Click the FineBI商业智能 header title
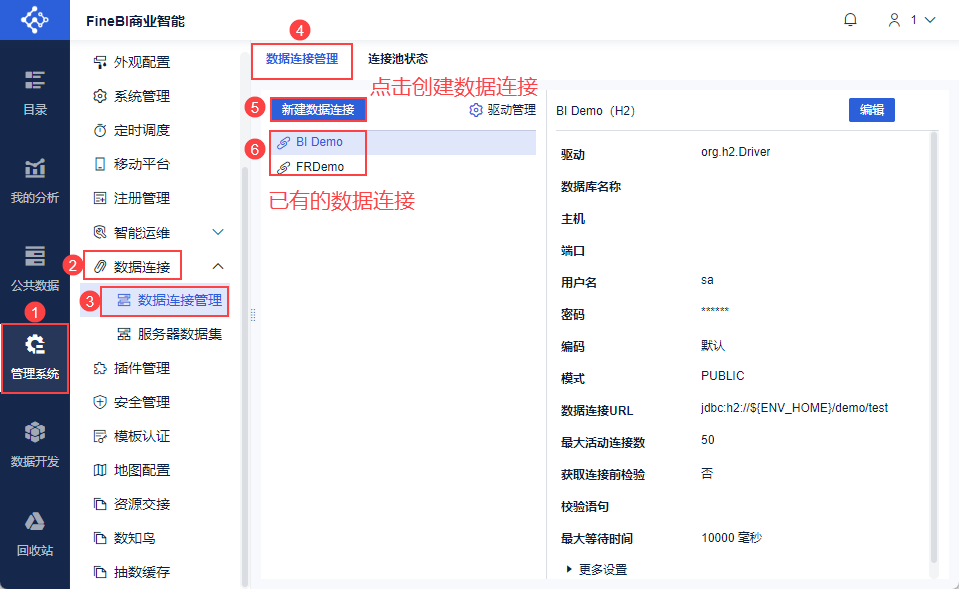Image resolution: width=959 pixels, height=589 pixels. click(x=135, y=21)
